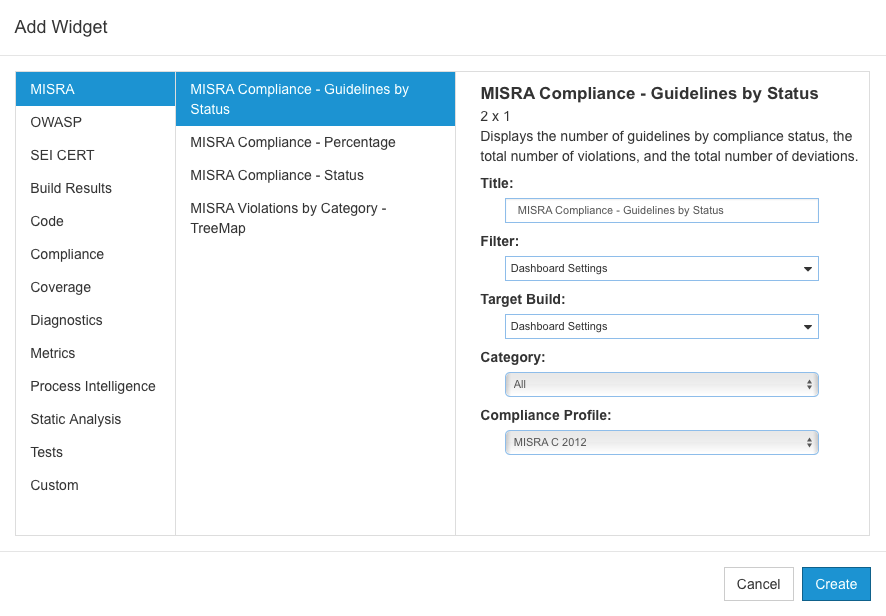Select the Static Analysis category
This screenshot has height=616, width=886.
pos(95,419)
